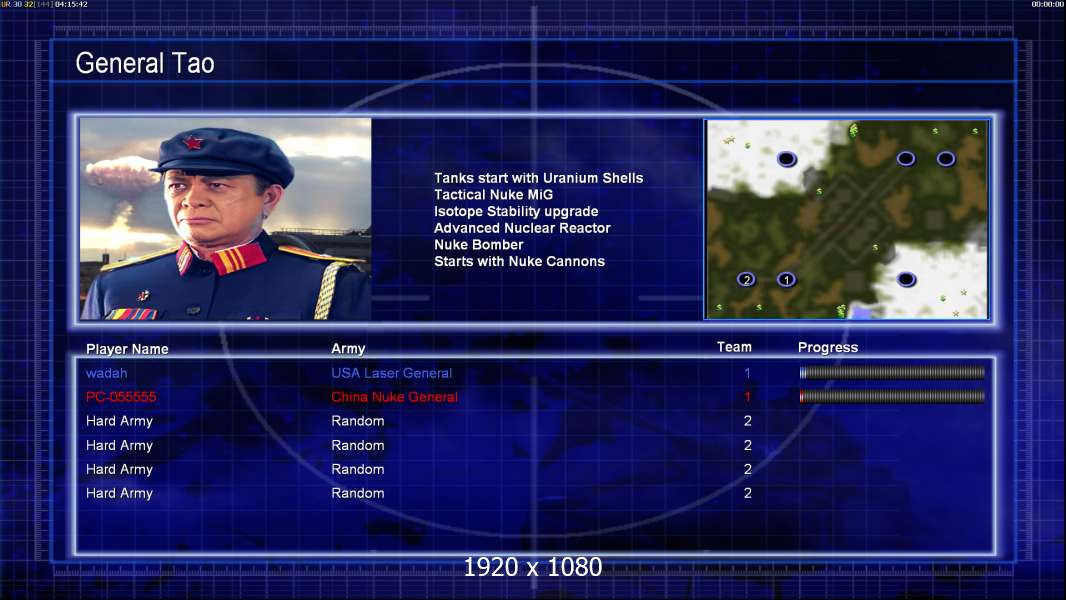Click 'USA Laser General' army entry
This screenshot has width=1066, height=600.
click(x=392, y=373)
